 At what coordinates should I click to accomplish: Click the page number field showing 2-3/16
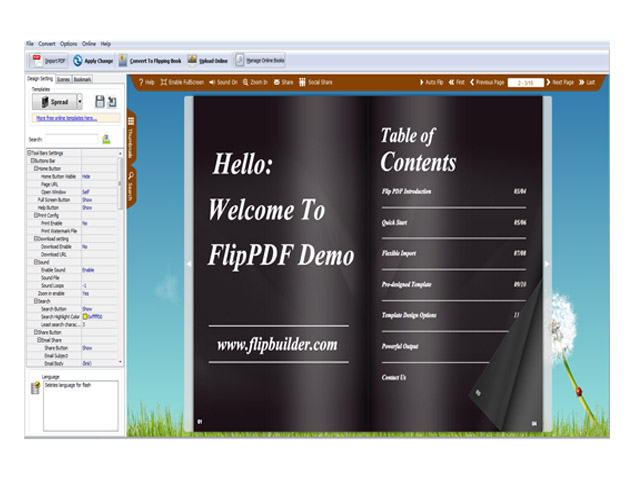click(x=525, y=82)
